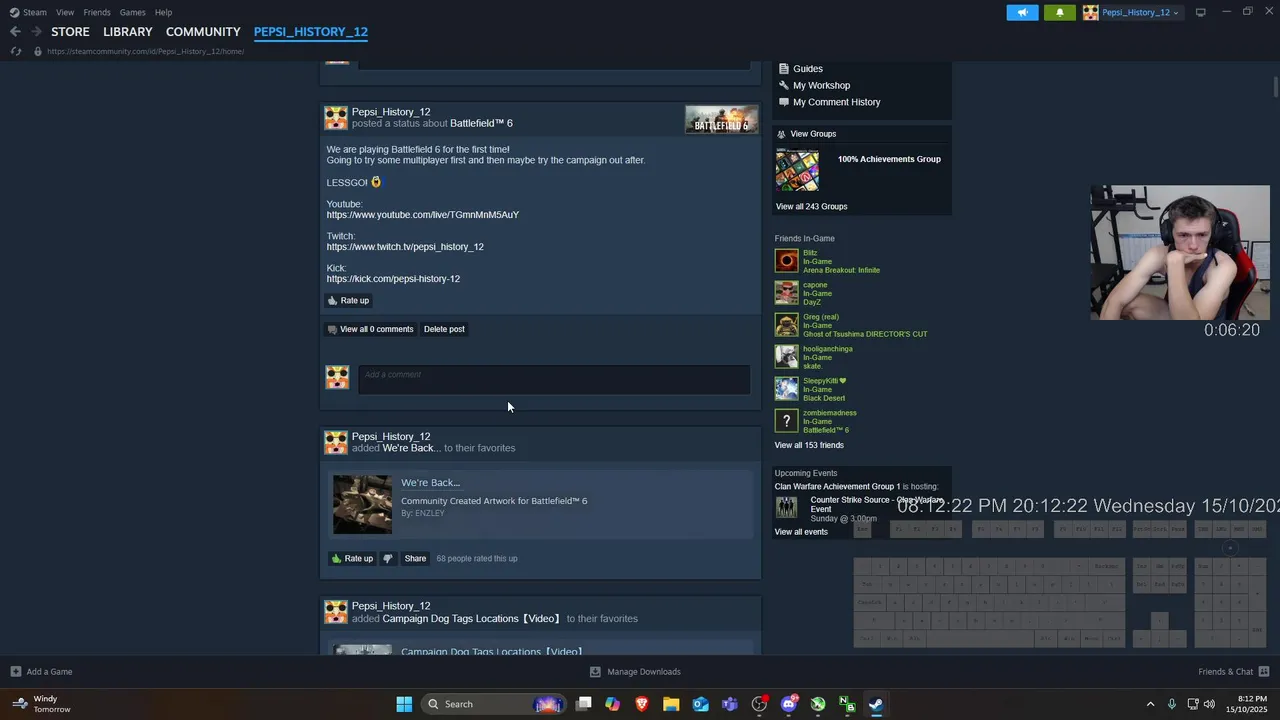Open Outlook from taskbar
Image resolution: width=1280 pixels, height=720 pixels.
point(701,704)
